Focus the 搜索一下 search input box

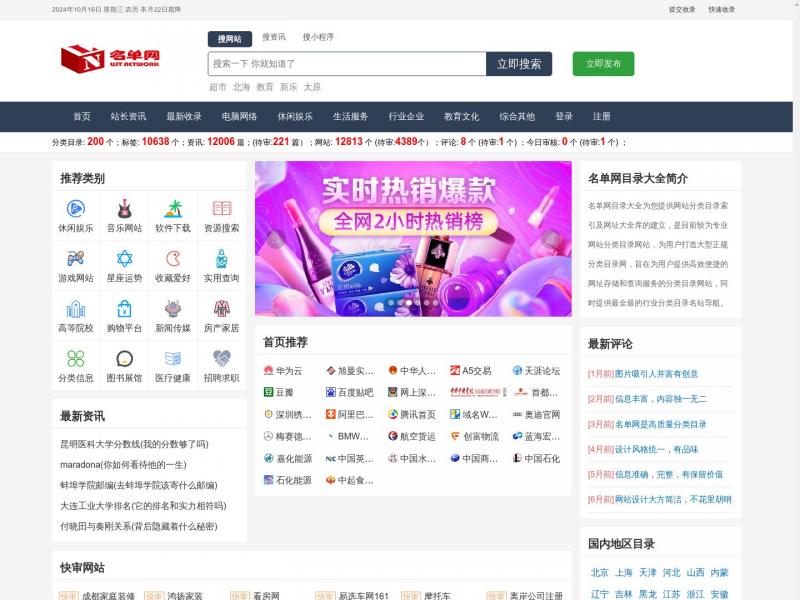[x=346, y=64]
